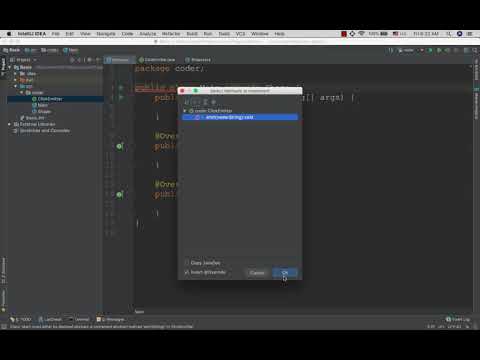Expand the .idea folder in the project tree
Screen dimensions: 480x360
tap(15, 74)
